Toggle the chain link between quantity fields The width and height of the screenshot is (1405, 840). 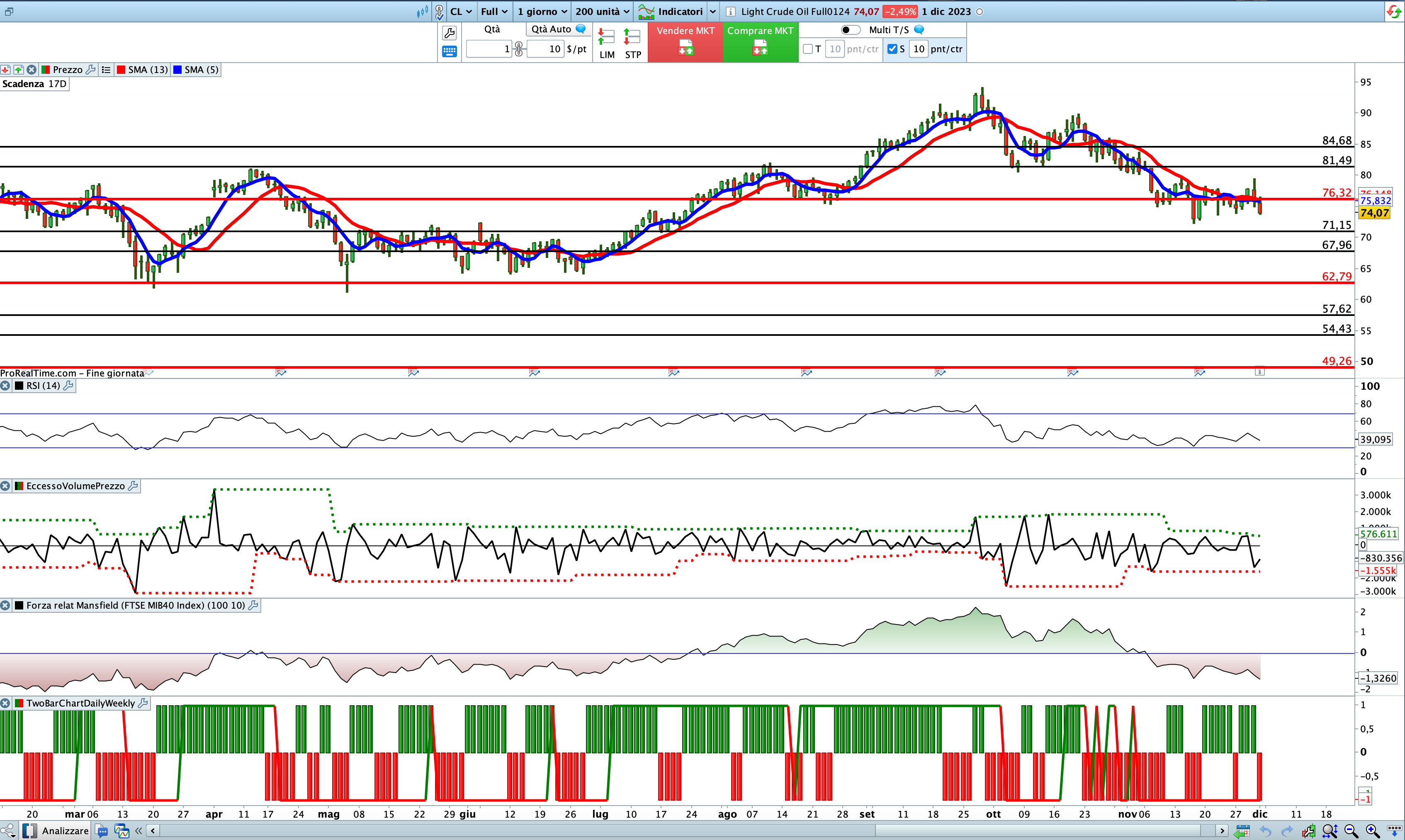coord(518,49)
